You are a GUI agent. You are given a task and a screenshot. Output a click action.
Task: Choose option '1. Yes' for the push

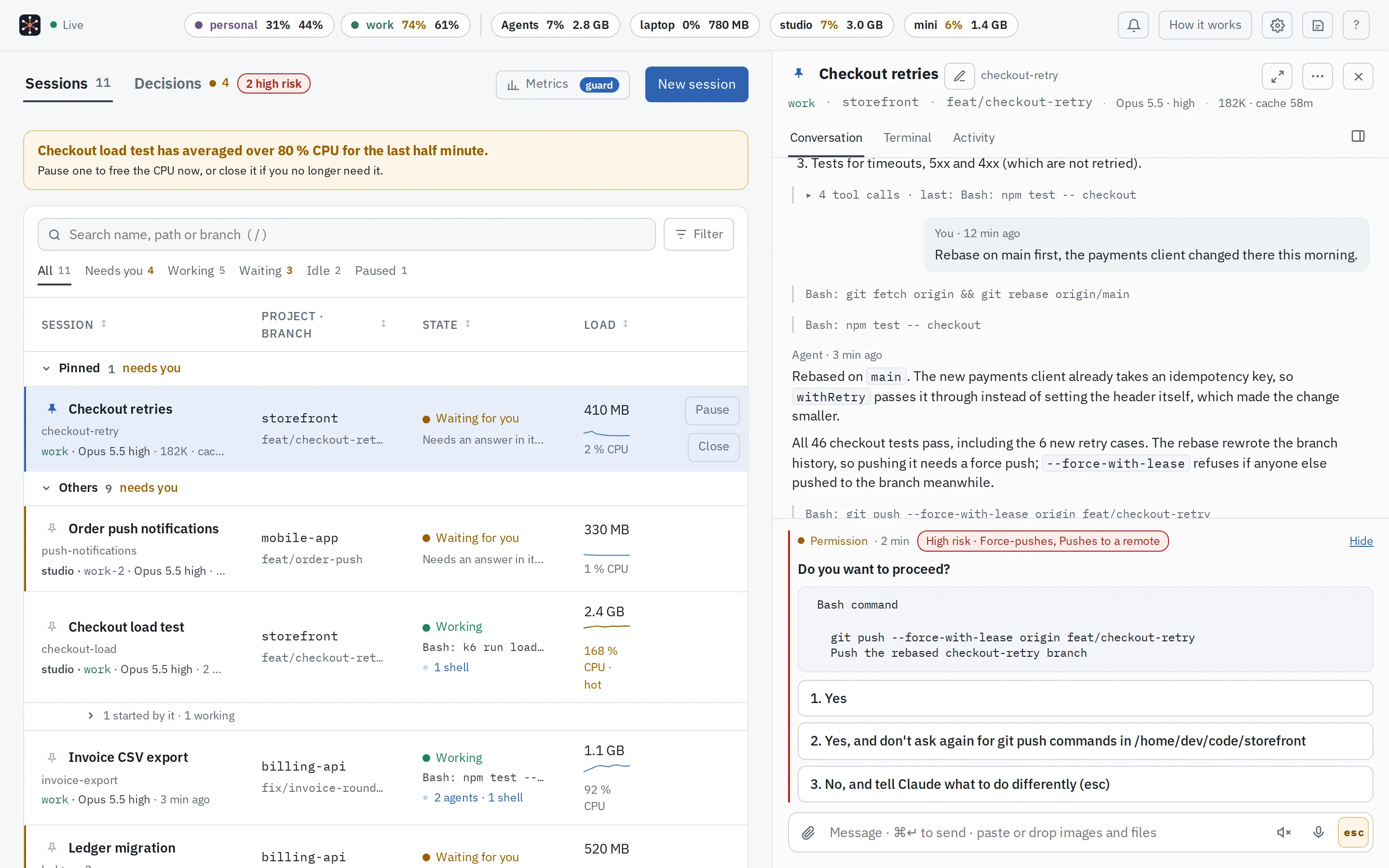(x=1085, y=698)
